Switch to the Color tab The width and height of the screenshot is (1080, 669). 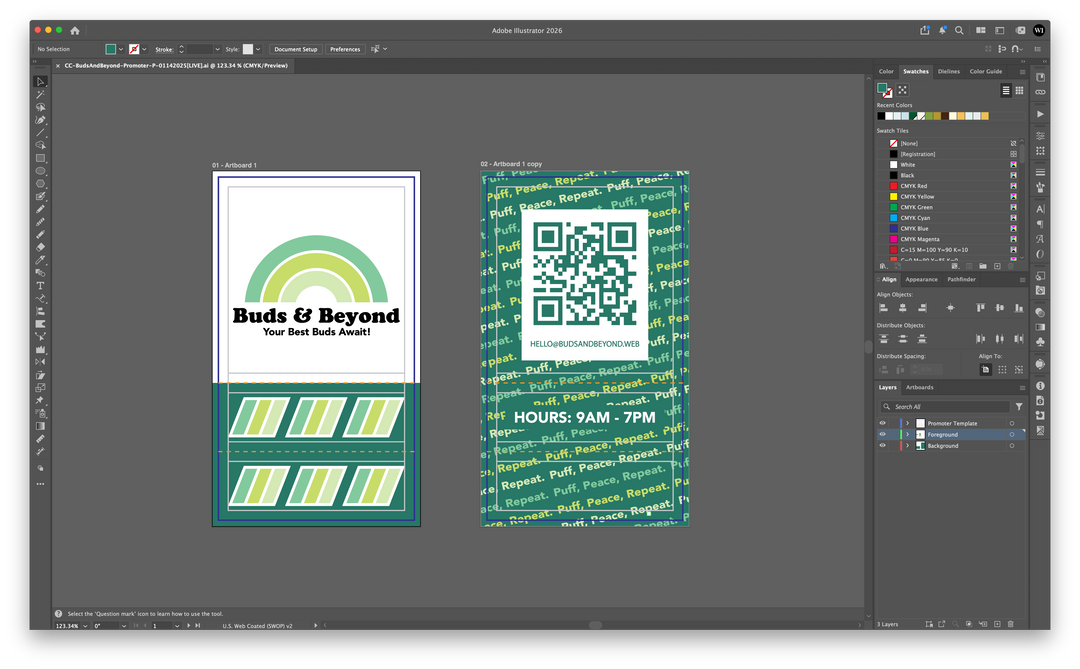coord(886,71)
